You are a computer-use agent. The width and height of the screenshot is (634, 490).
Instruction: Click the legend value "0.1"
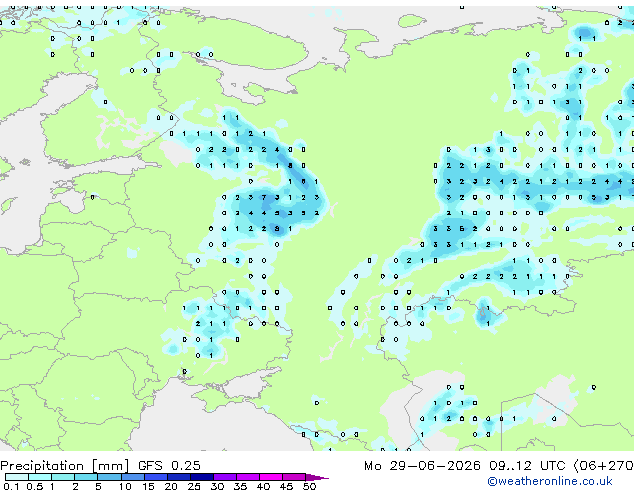pyautogui.click(x=11, y=486)
